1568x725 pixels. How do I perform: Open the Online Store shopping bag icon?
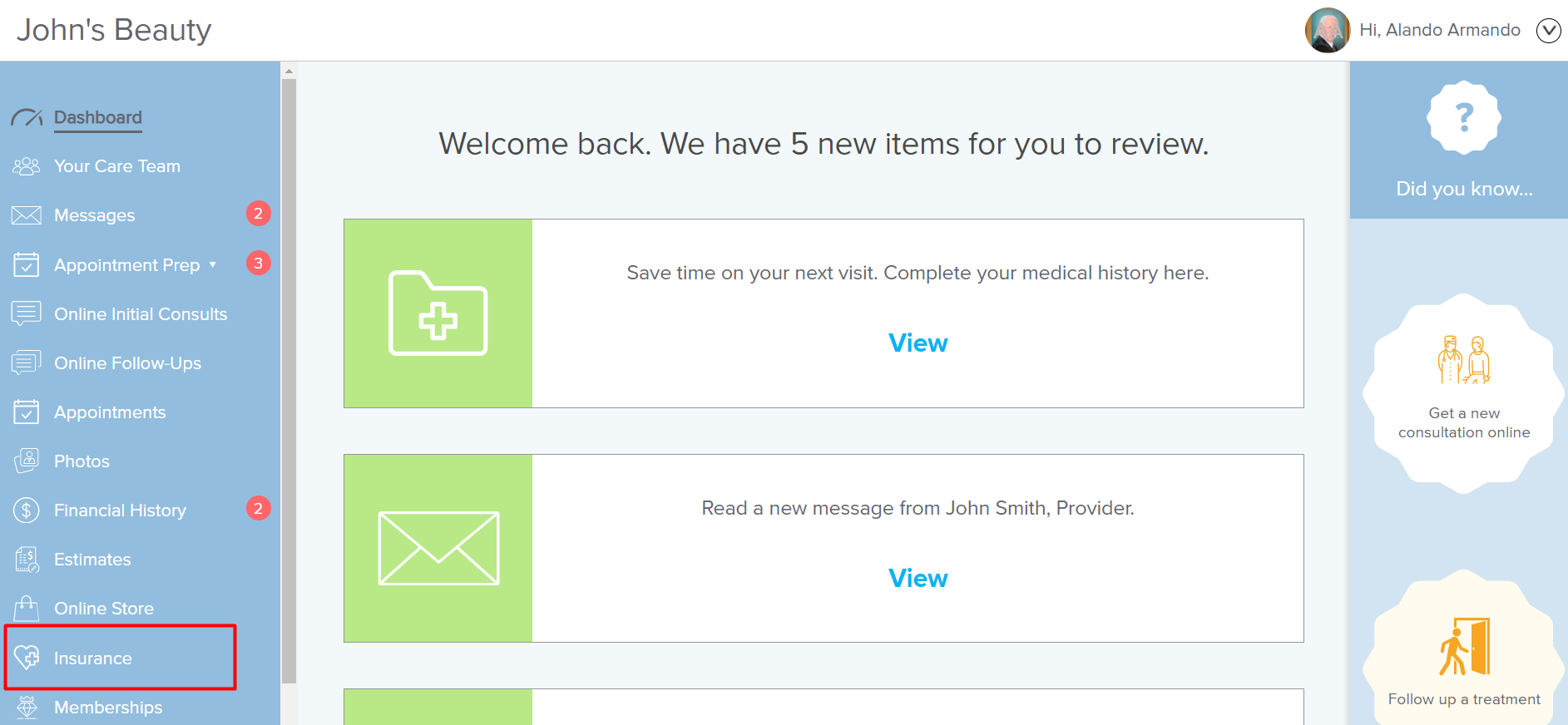point(27,608)
